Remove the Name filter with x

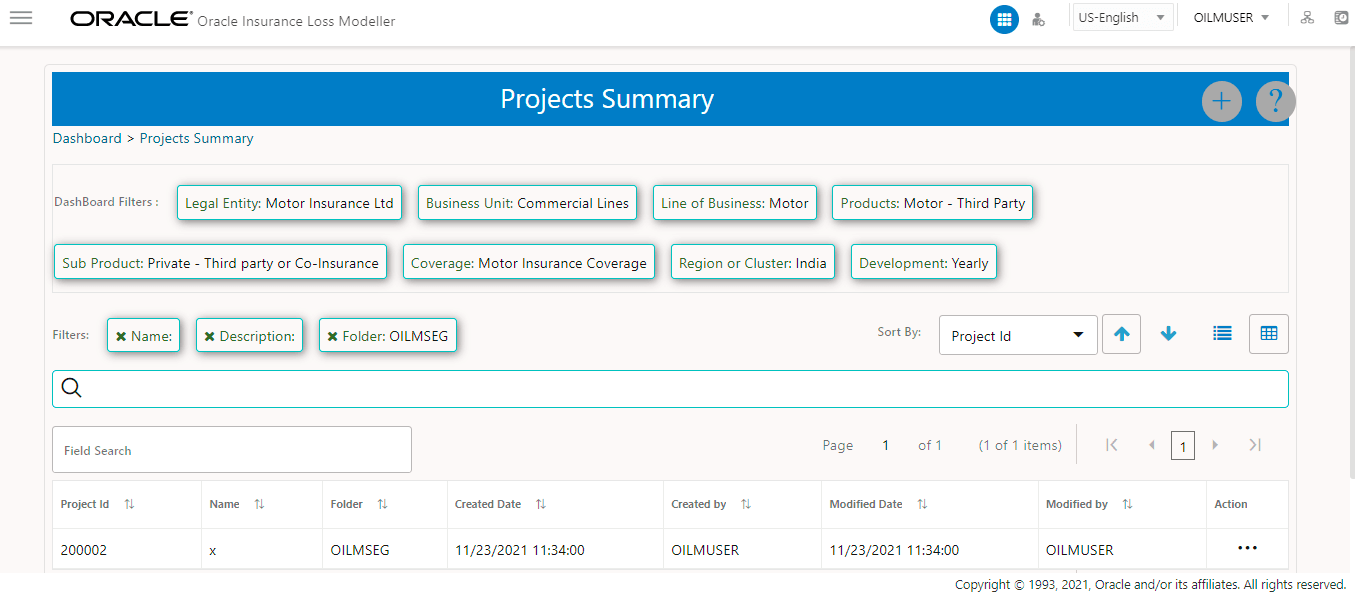tap(121, 337)
